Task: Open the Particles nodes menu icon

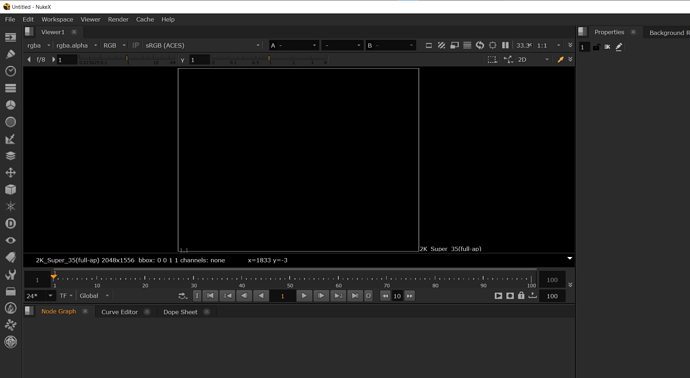Action: (x=11, y=206)
